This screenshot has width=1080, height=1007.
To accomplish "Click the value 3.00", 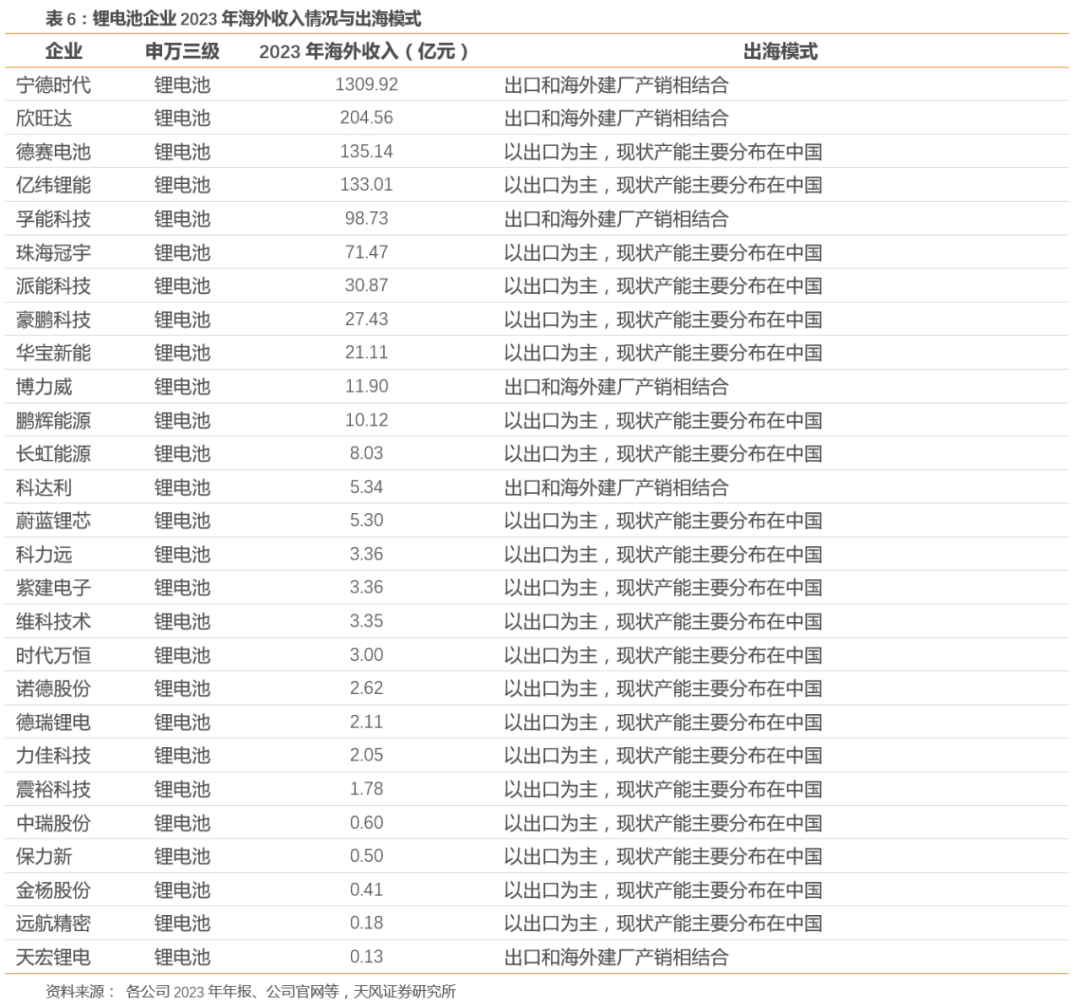I will [x=366, y=654].
